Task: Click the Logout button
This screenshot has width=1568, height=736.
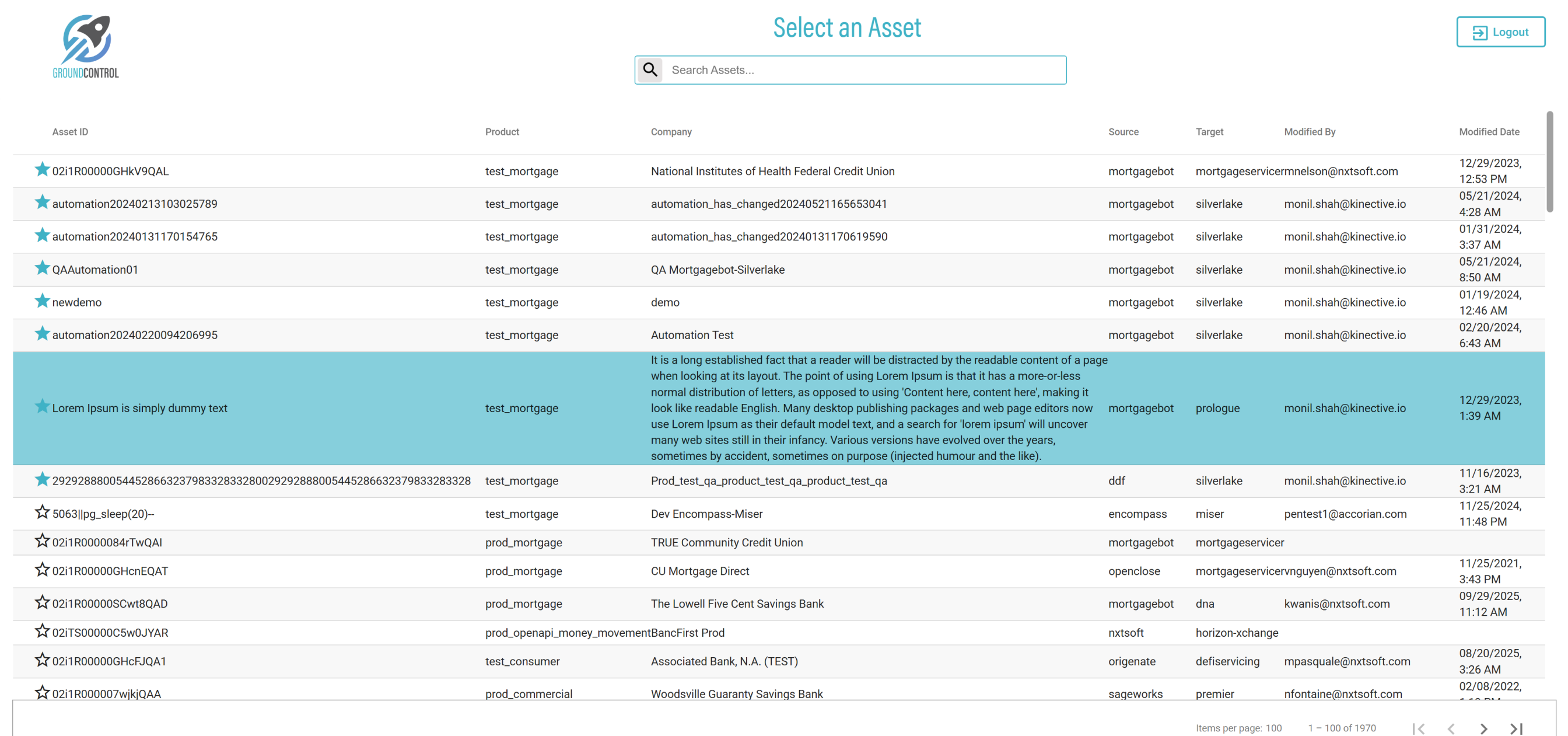Action: pyautogui.click(x=1500, y=32)
